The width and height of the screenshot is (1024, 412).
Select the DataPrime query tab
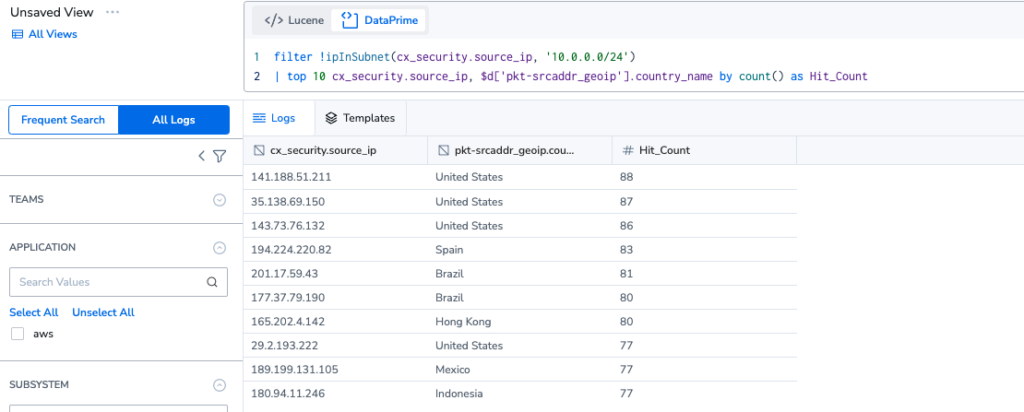(379, 20)
